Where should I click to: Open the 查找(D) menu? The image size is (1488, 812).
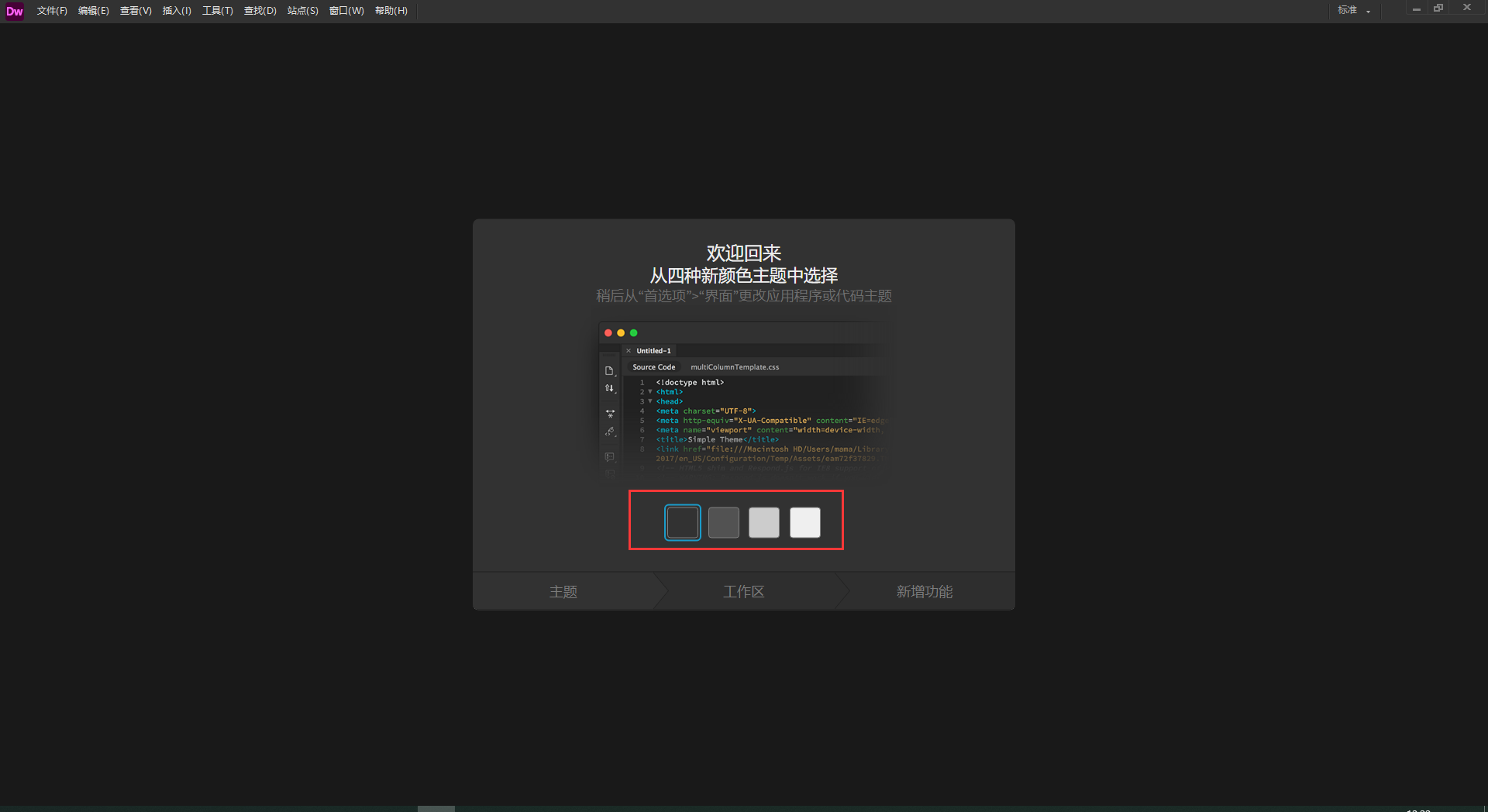coord(260,11)
